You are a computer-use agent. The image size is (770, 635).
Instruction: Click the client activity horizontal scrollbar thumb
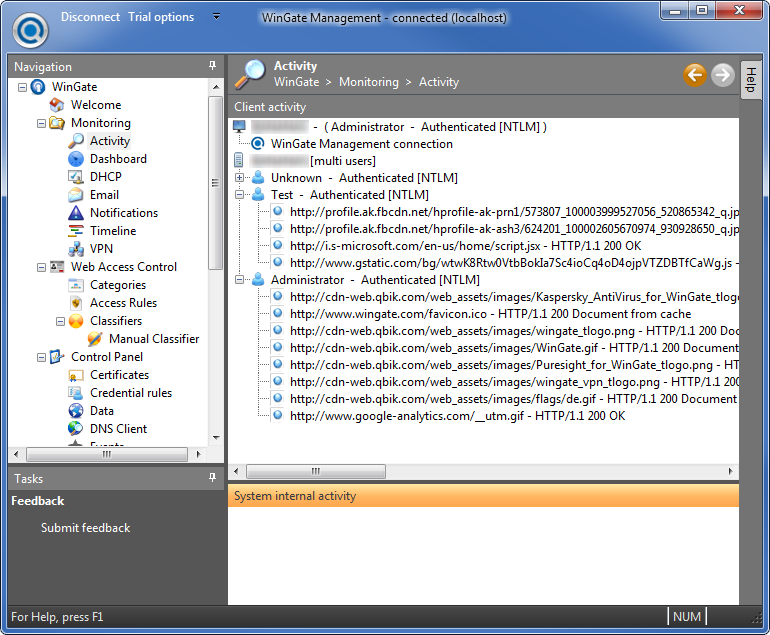[x=316, y=471]
